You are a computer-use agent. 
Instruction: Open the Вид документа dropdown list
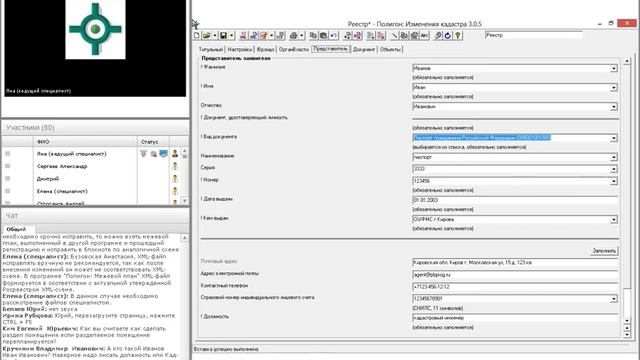[x=613, y=138]
